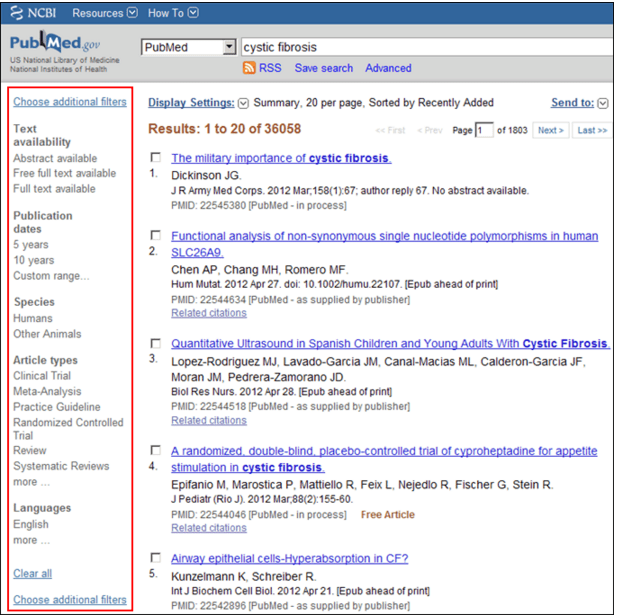Open the PubMed database dropdown
626x615 pixels.
tap(228, 47)
